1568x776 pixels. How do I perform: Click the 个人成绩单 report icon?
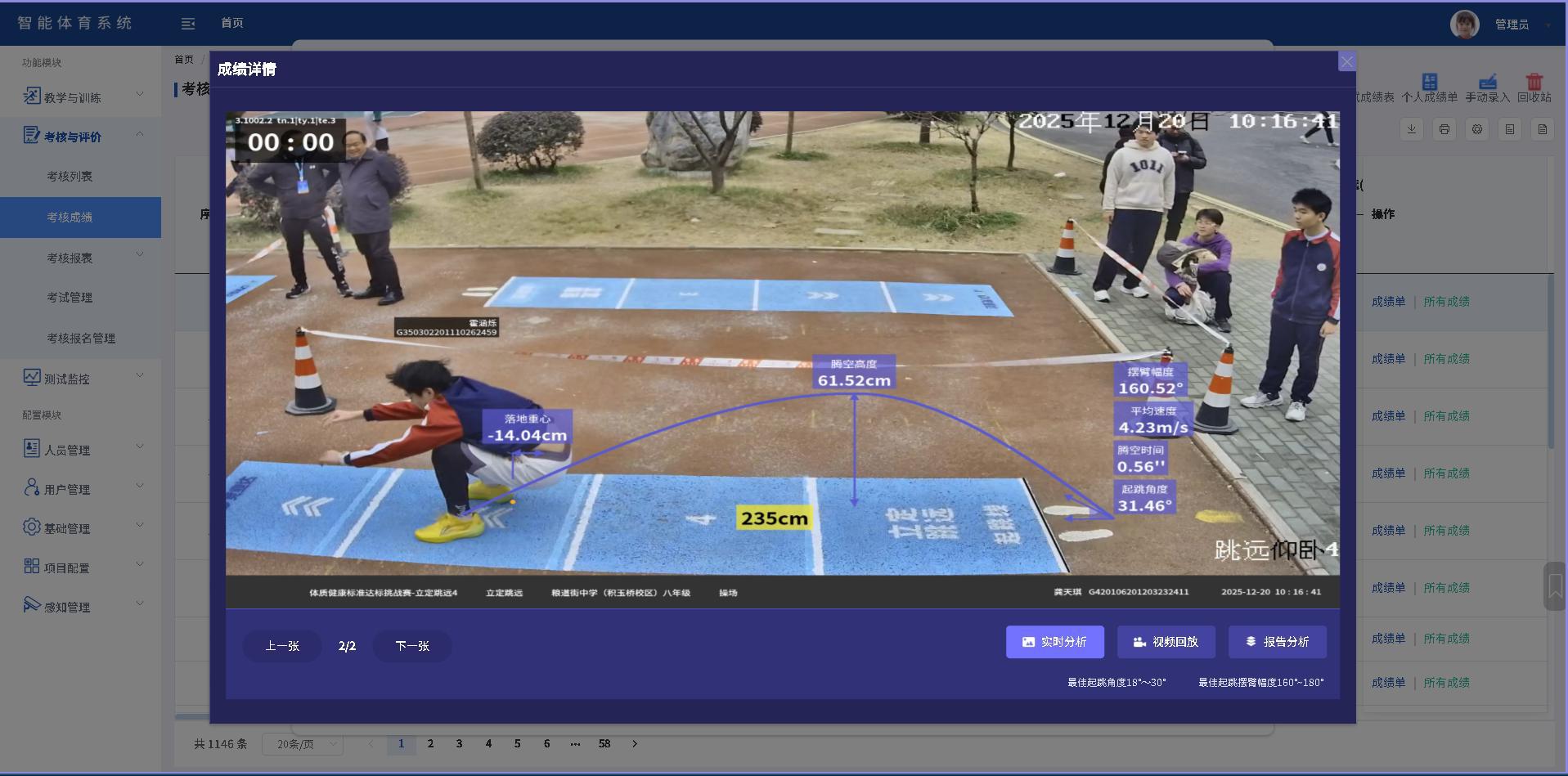point(1429,83)
